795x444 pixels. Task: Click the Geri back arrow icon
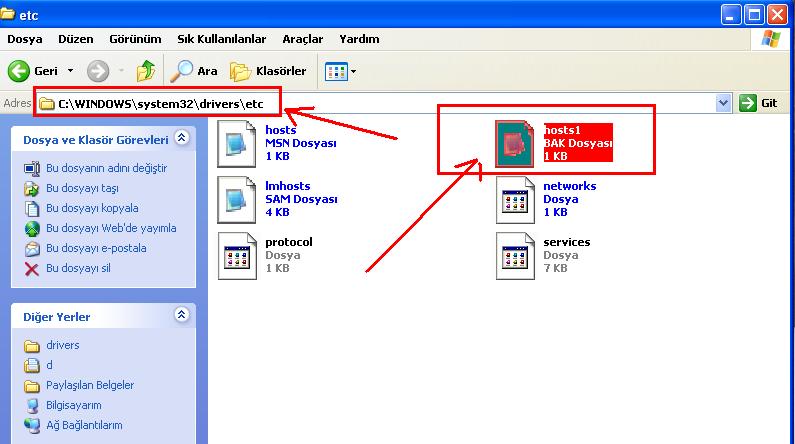tap(19, 71)
